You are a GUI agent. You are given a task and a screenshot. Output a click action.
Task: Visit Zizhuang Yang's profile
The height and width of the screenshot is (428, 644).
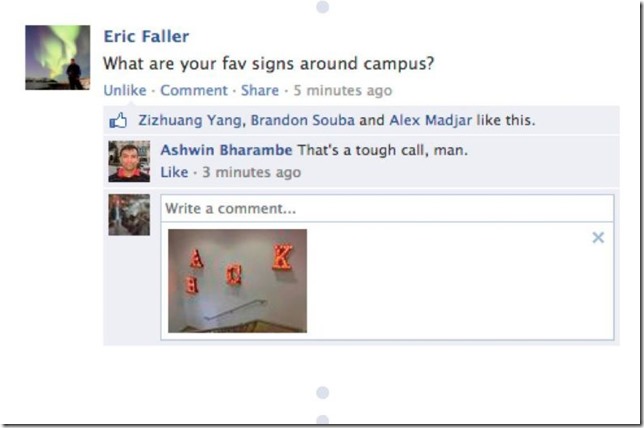[x=189, y=121]
